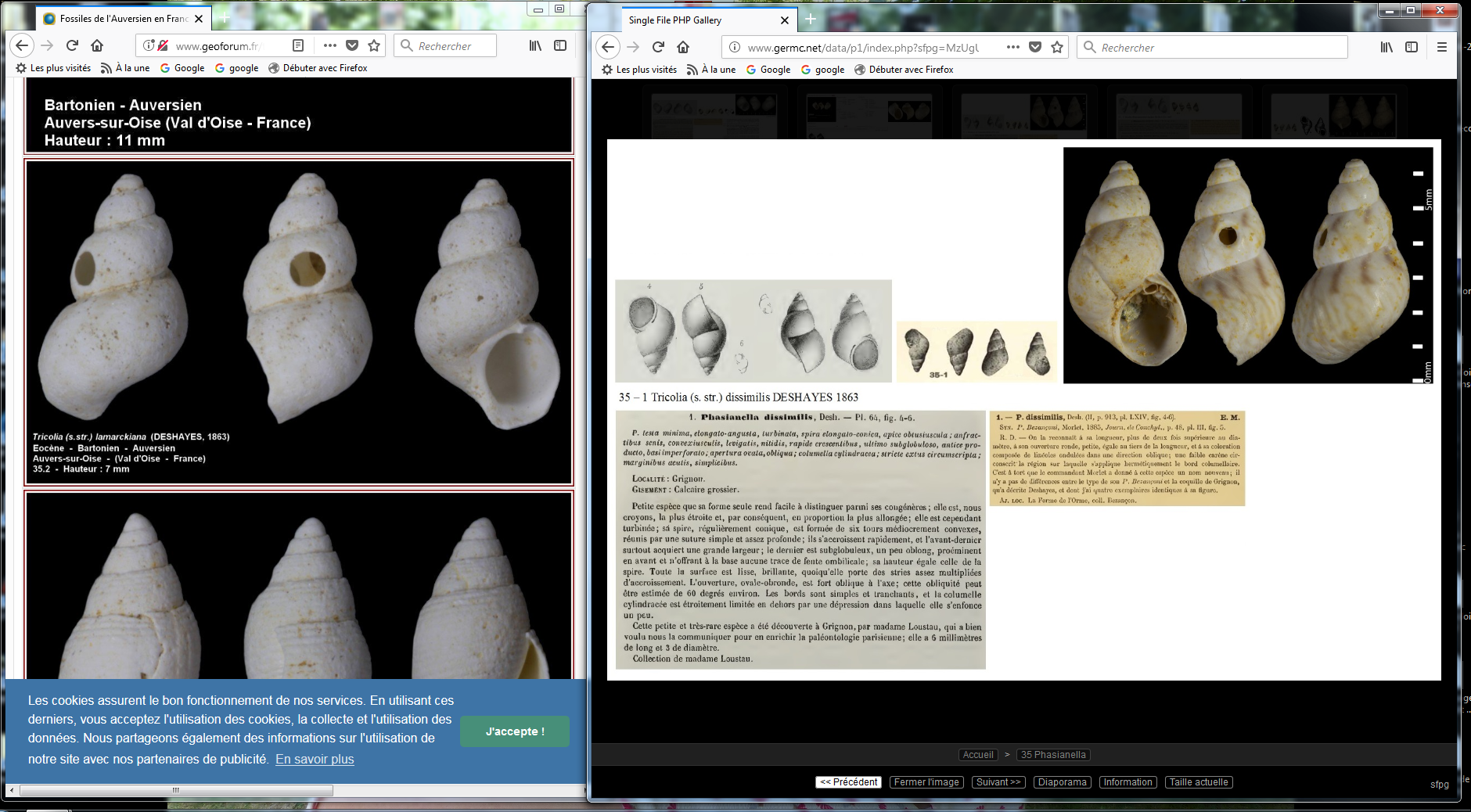1471x812 pixels.
Task: Open the Library icon in the right browser
Action: [1386, 47]
